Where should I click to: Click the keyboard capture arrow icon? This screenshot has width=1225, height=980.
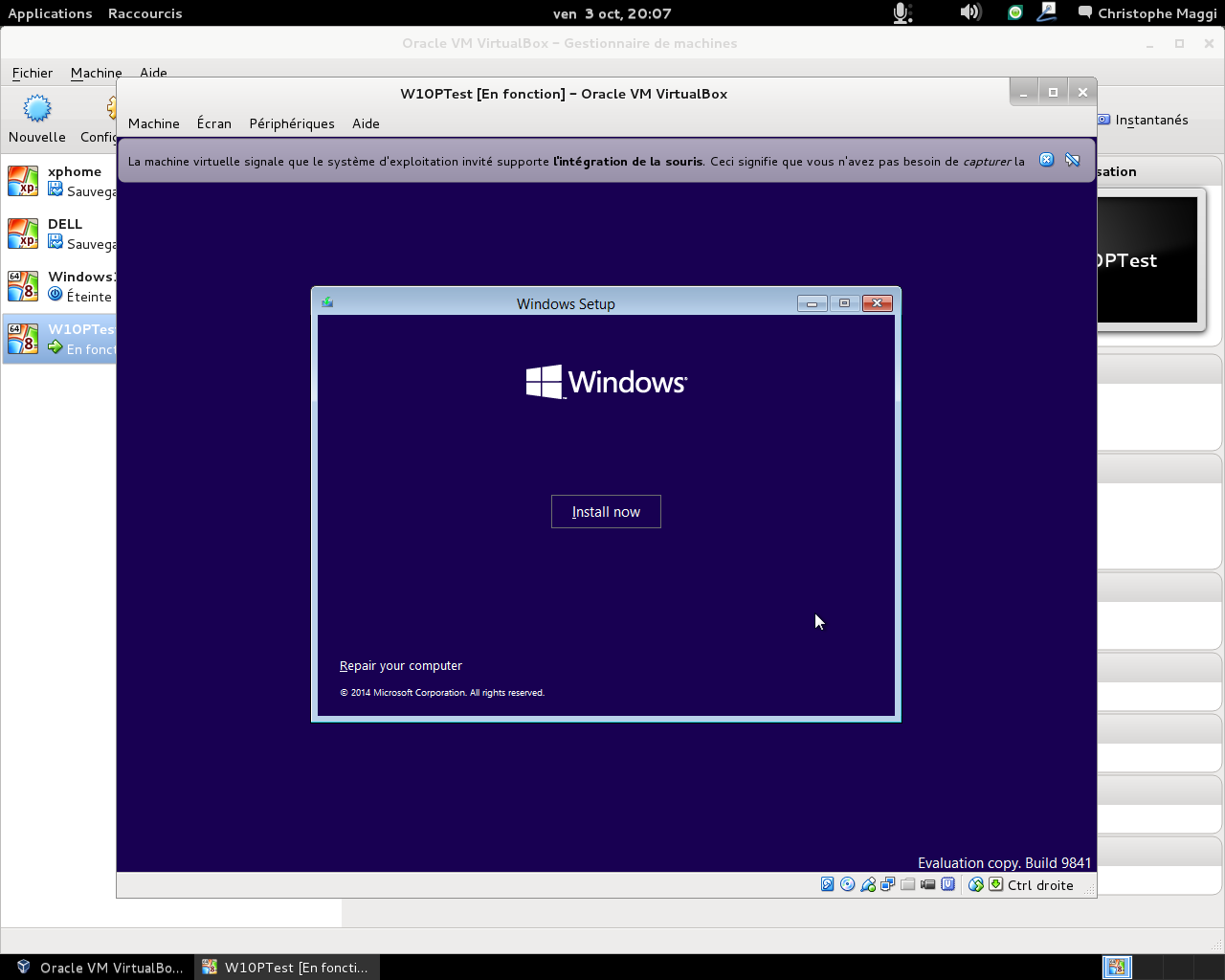coord(996,884)
